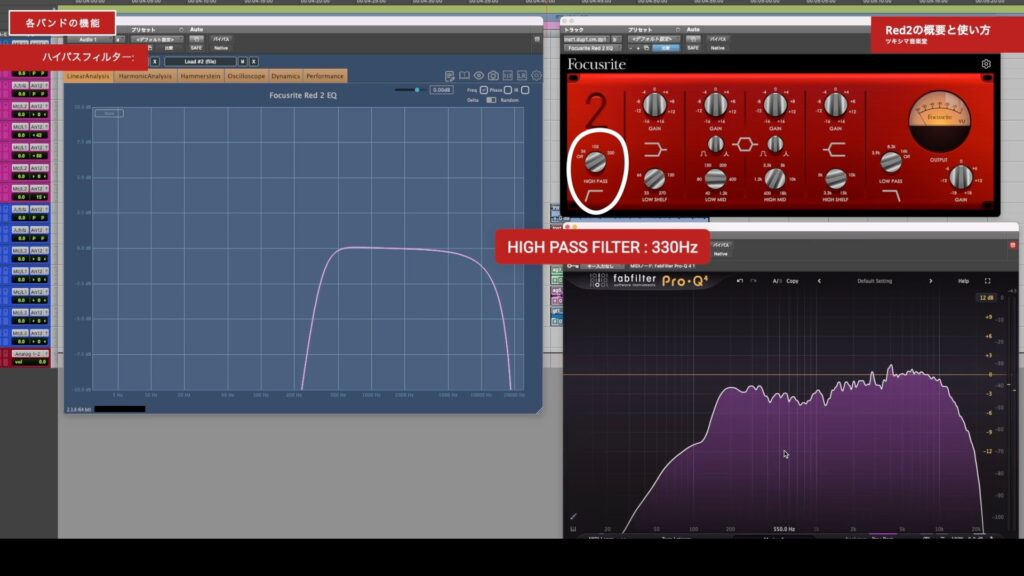Switch to HarmonicAnalysis tab
1024x576 pixels.
click(145, 76)
